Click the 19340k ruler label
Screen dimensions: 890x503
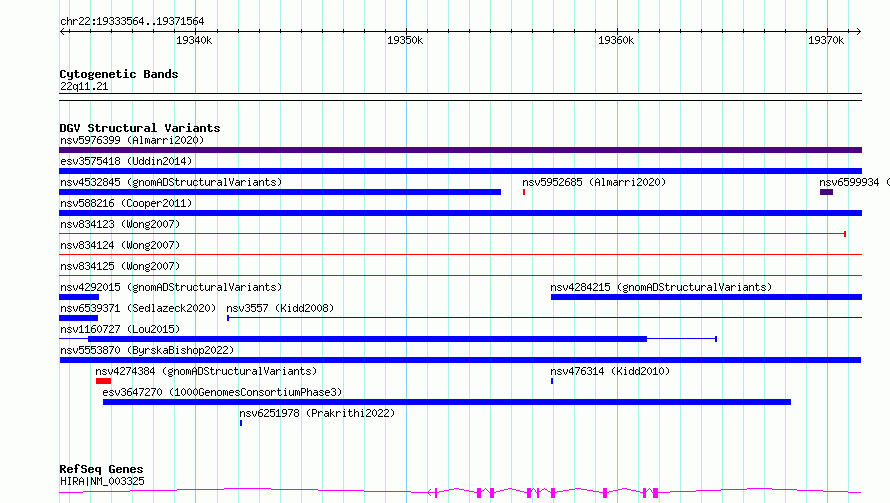[x=194, y=40]
